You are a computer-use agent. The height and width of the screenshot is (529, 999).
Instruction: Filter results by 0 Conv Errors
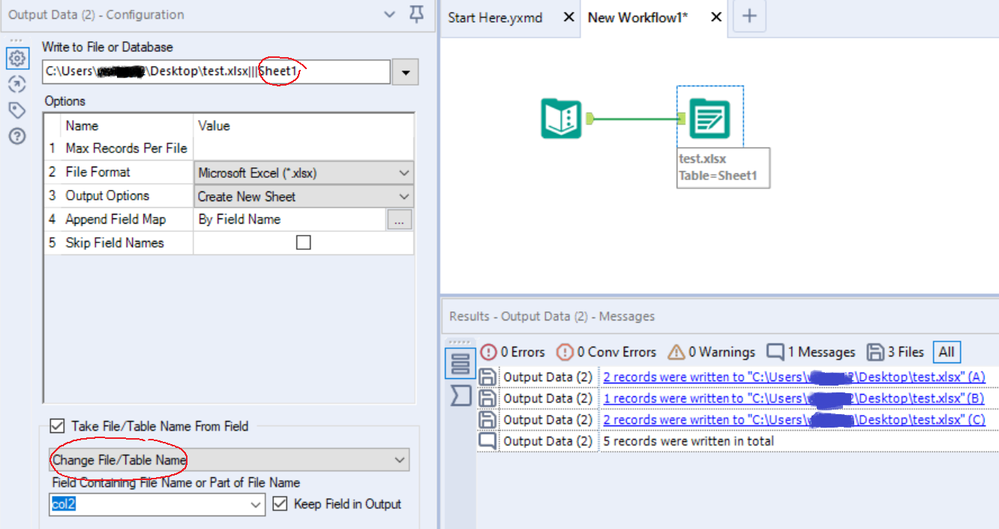606,352
